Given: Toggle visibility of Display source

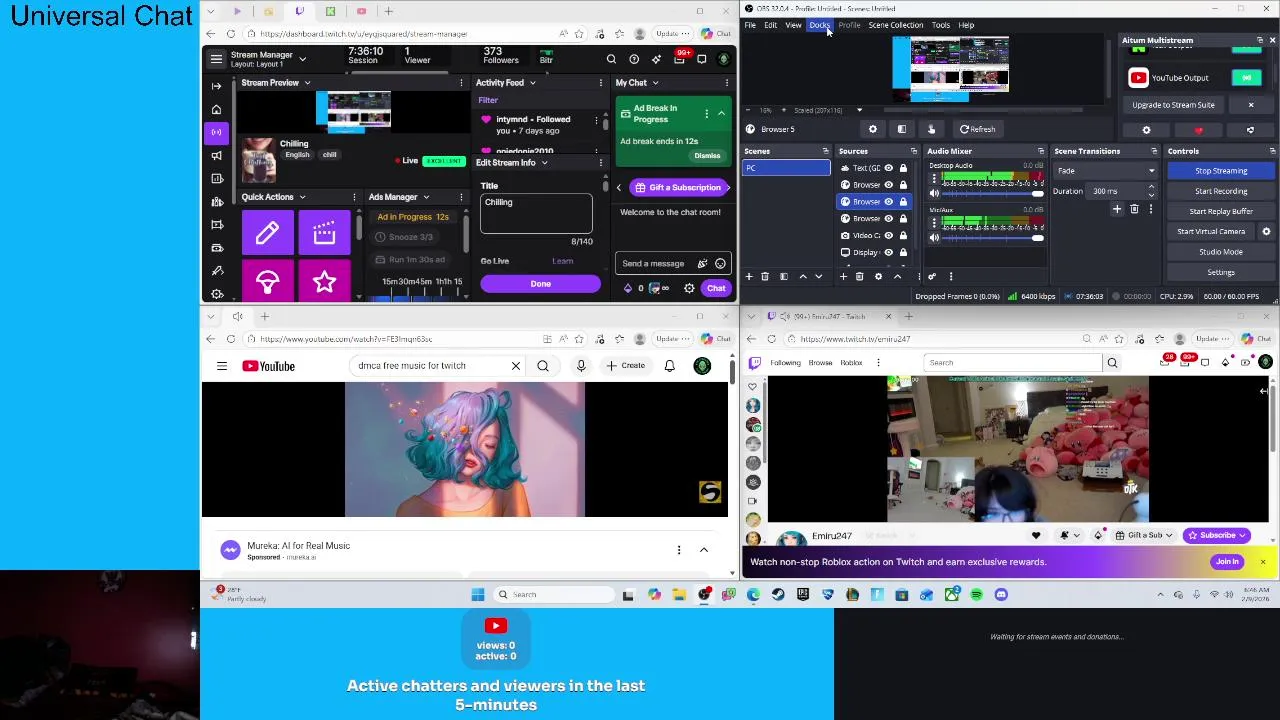Looking at the screenshot, I should [888, 252].
